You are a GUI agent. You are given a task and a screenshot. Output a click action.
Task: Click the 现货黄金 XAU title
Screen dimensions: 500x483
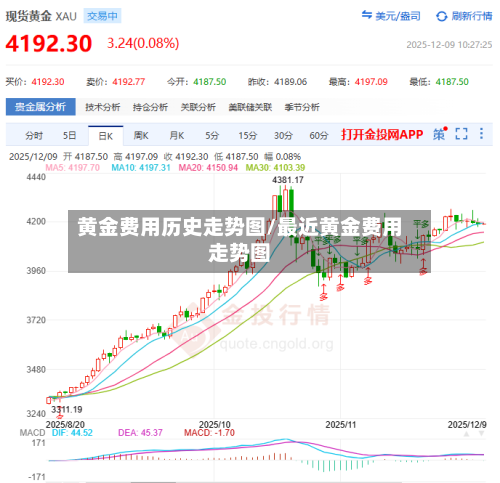click(x=41, y=16)
